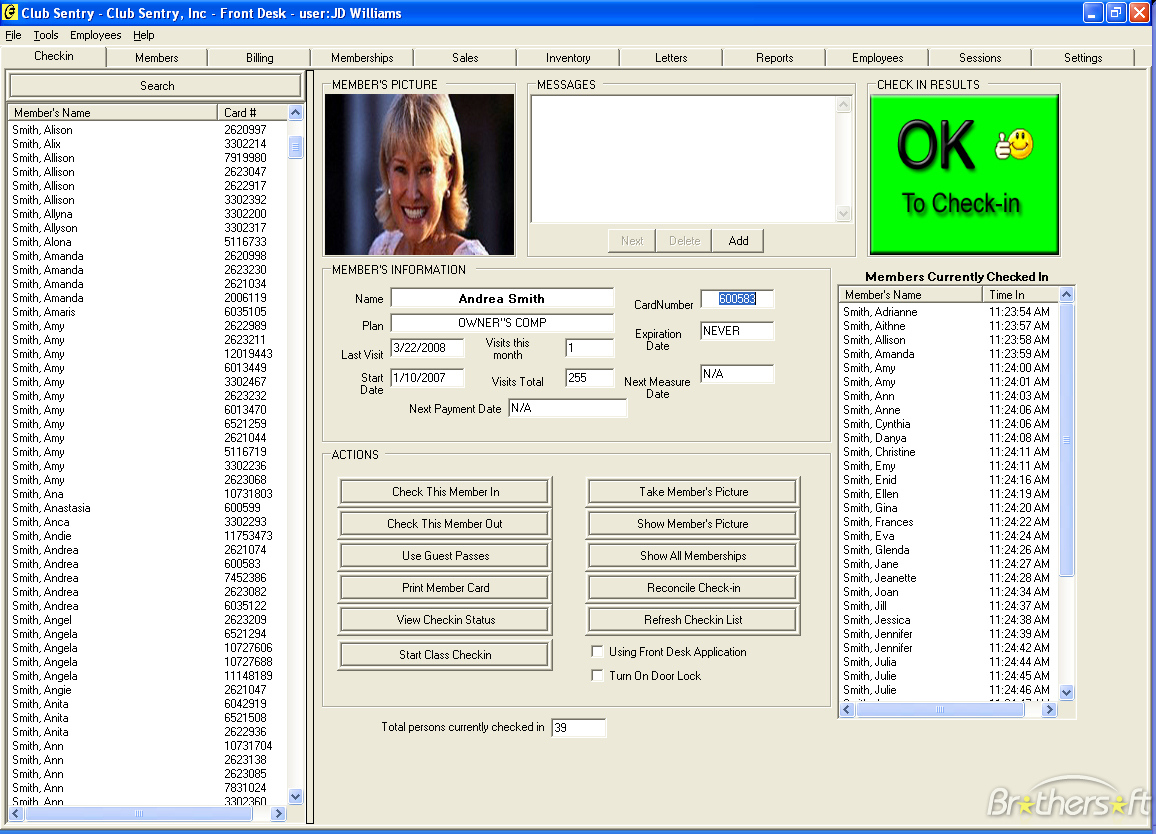Click Take Member's Picture button
Screen dimensions: 1156x834
point(693,492)
